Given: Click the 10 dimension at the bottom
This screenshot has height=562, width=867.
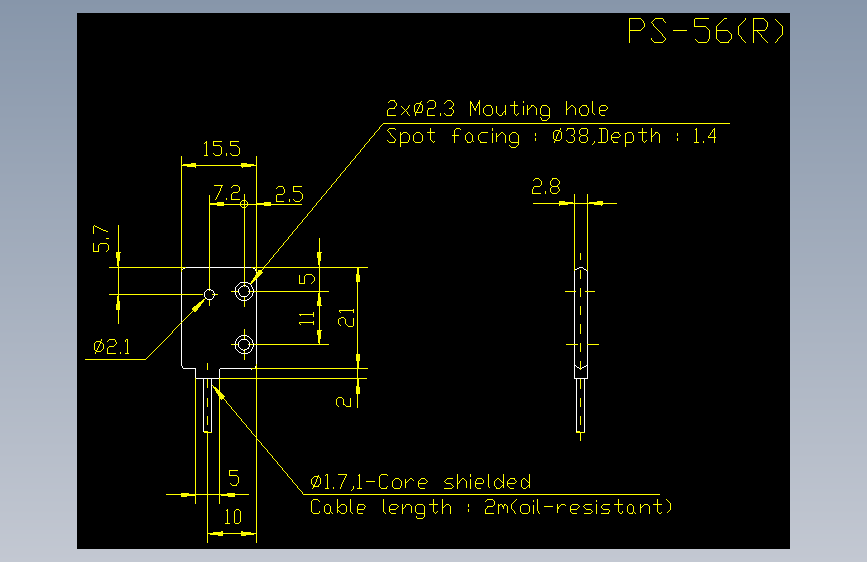Looking at the screenshot, I should coord(233,517).
